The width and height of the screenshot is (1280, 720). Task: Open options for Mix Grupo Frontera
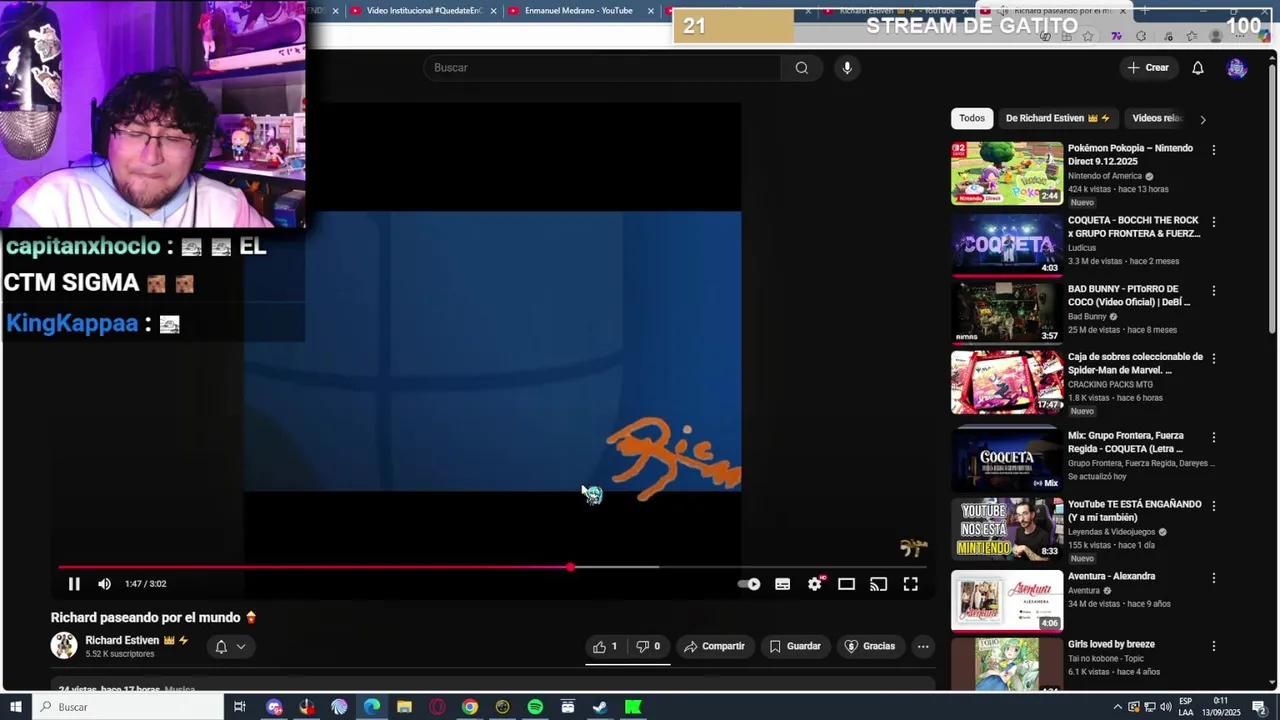[x=1214, y=437]
